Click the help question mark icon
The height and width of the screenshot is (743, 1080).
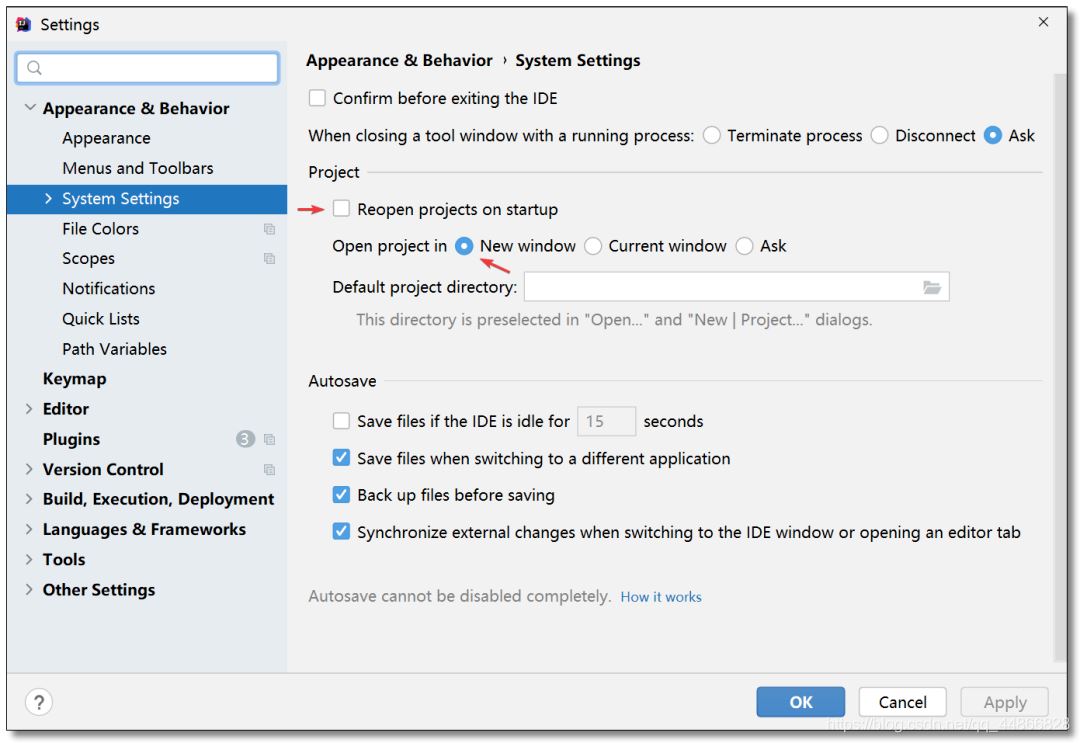pos(38,701)
